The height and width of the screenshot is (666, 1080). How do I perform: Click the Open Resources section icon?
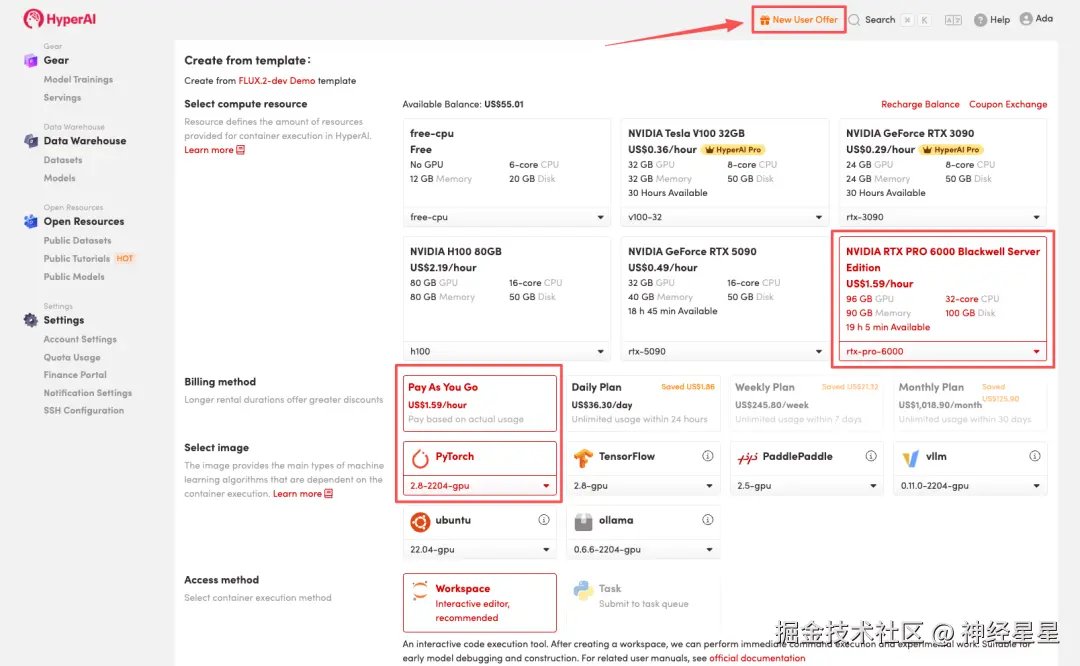coord(30,221)
